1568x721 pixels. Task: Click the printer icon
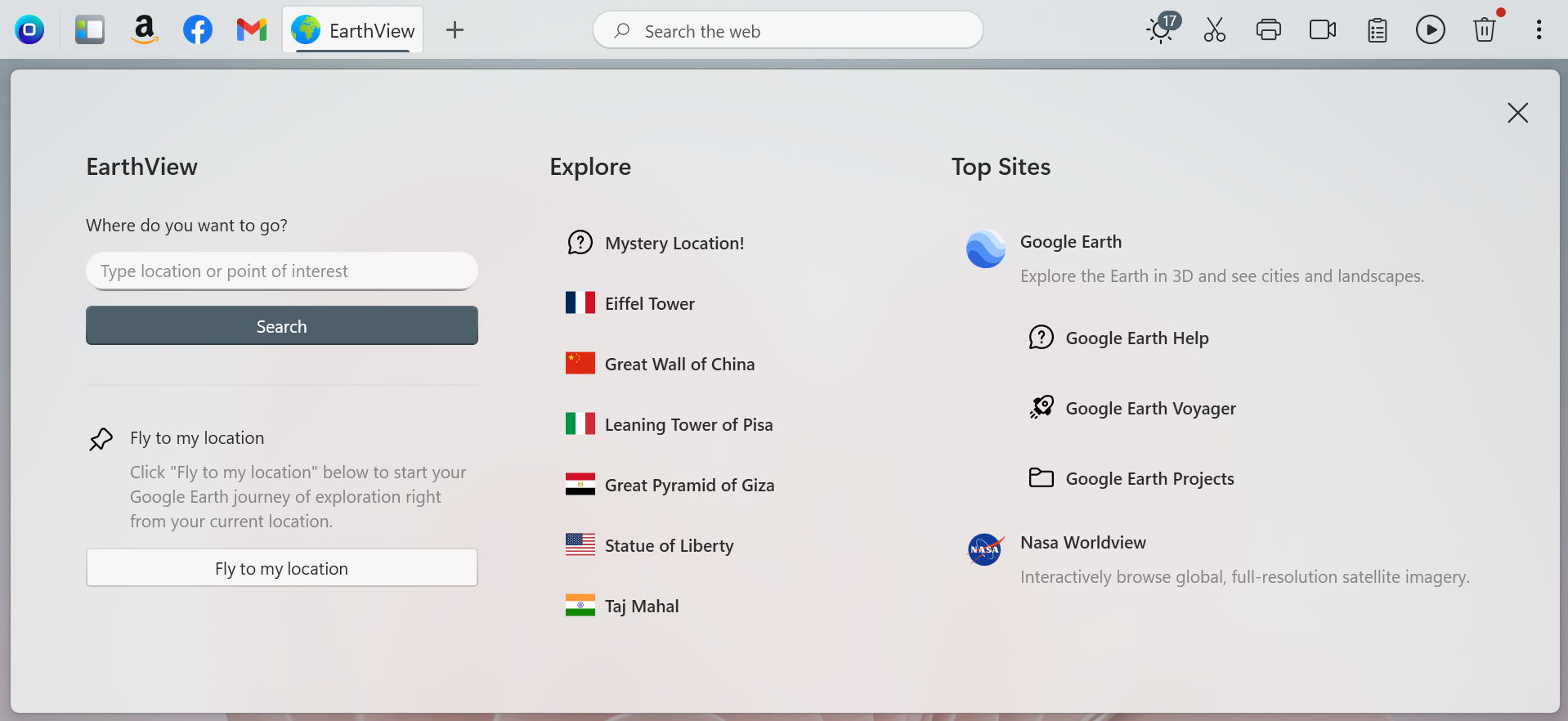pos(1269,30)
